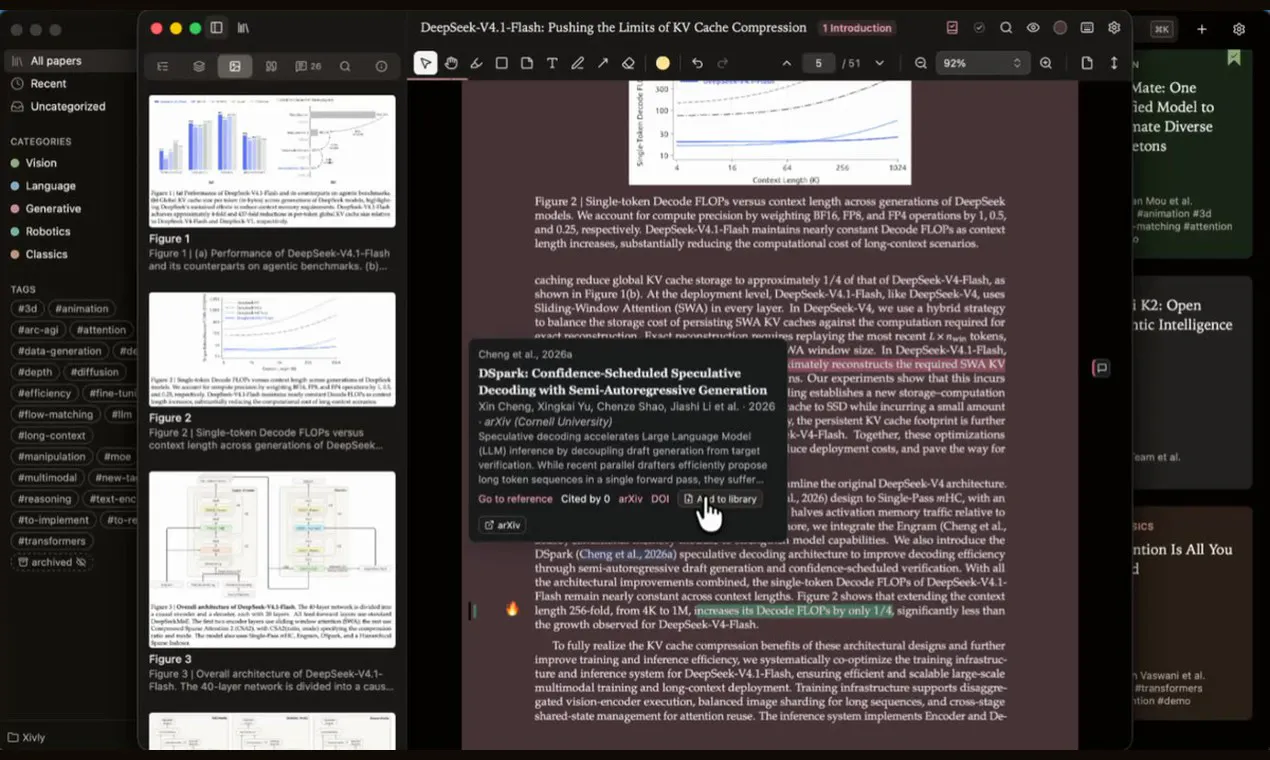
Task: Select the pointer cursor tool
Action: 426,63
